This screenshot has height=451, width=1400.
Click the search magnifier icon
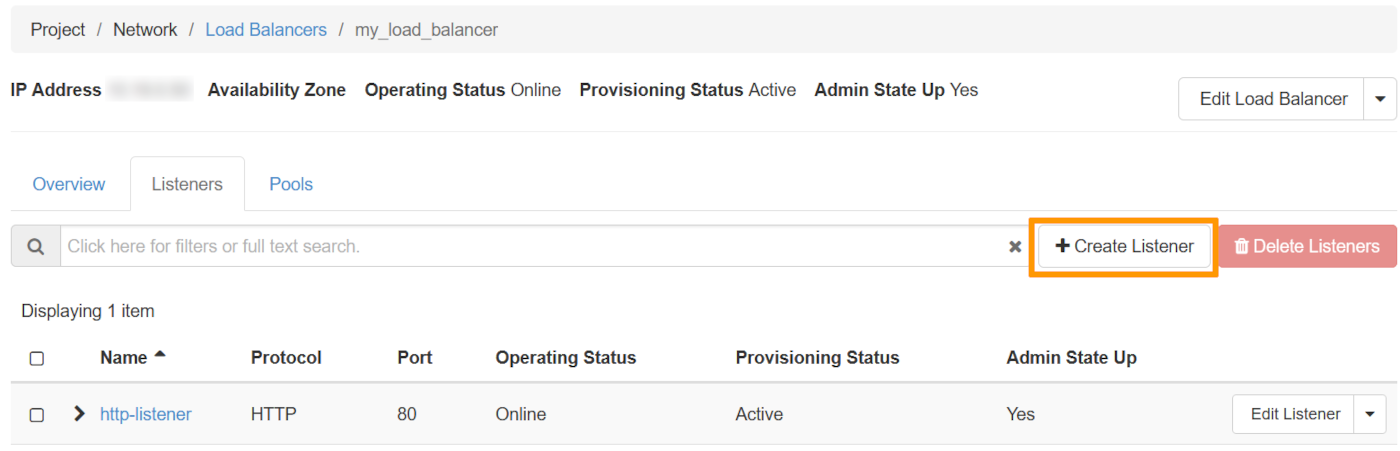(x=36, y=246)
